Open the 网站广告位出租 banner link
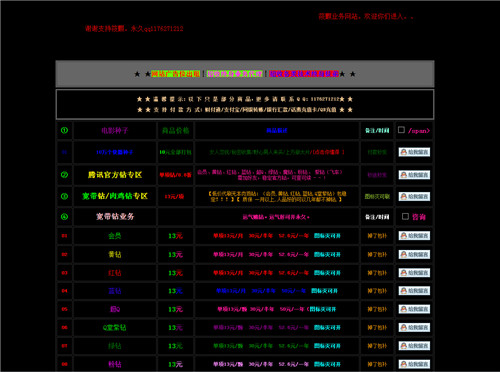Image resolution: width=500 pixels, height=372 pixels. (x=175, y=74)
